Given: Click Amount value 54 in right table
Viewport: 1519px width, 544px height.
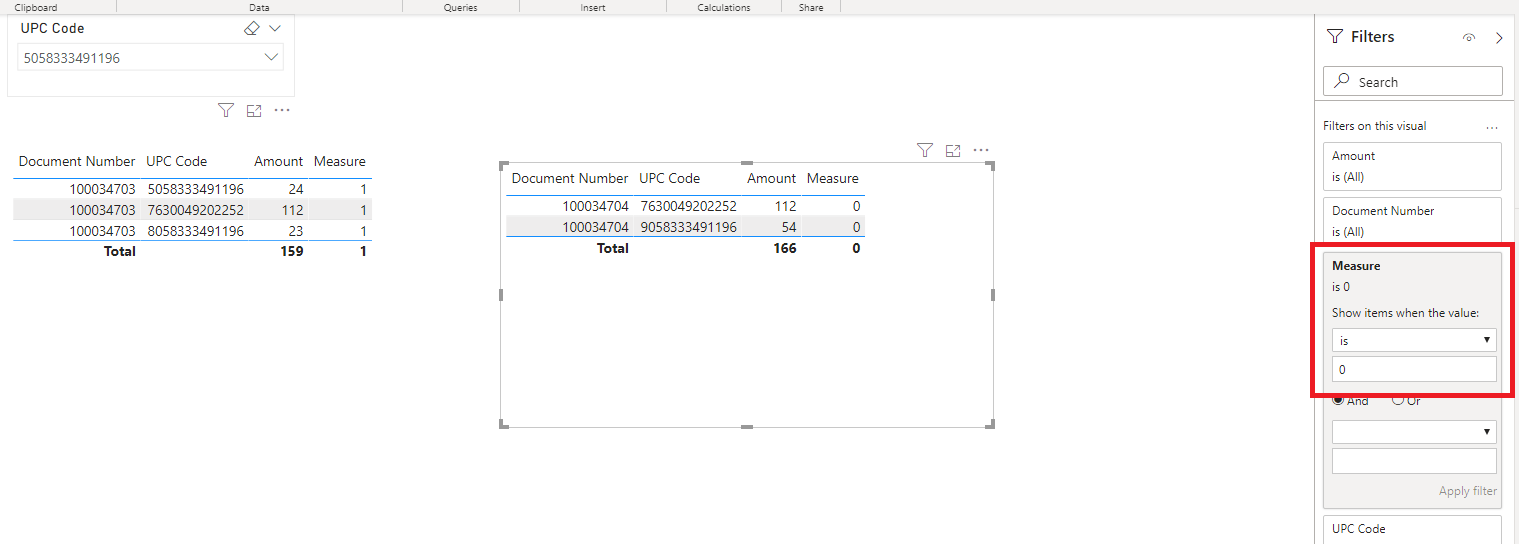Looking at the screenshot, I should pyautogui.click(x=788, y=227).
